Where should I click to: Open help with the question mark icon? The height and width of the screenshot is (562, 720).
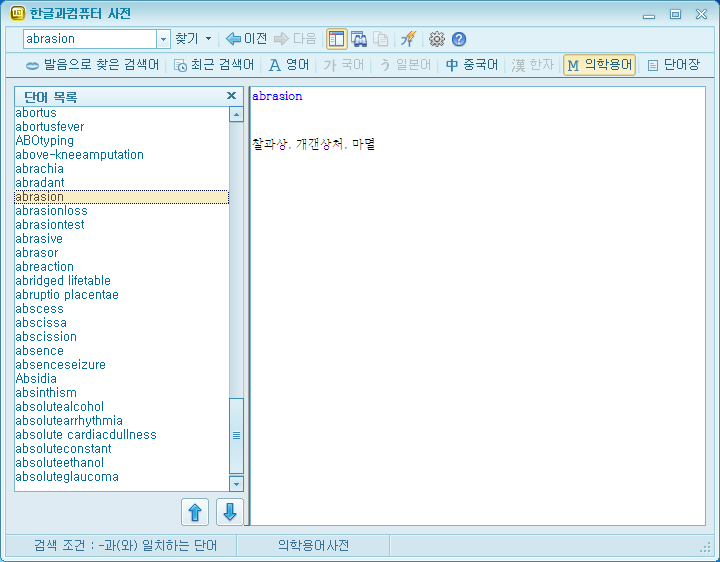click(x=459, y=39)
